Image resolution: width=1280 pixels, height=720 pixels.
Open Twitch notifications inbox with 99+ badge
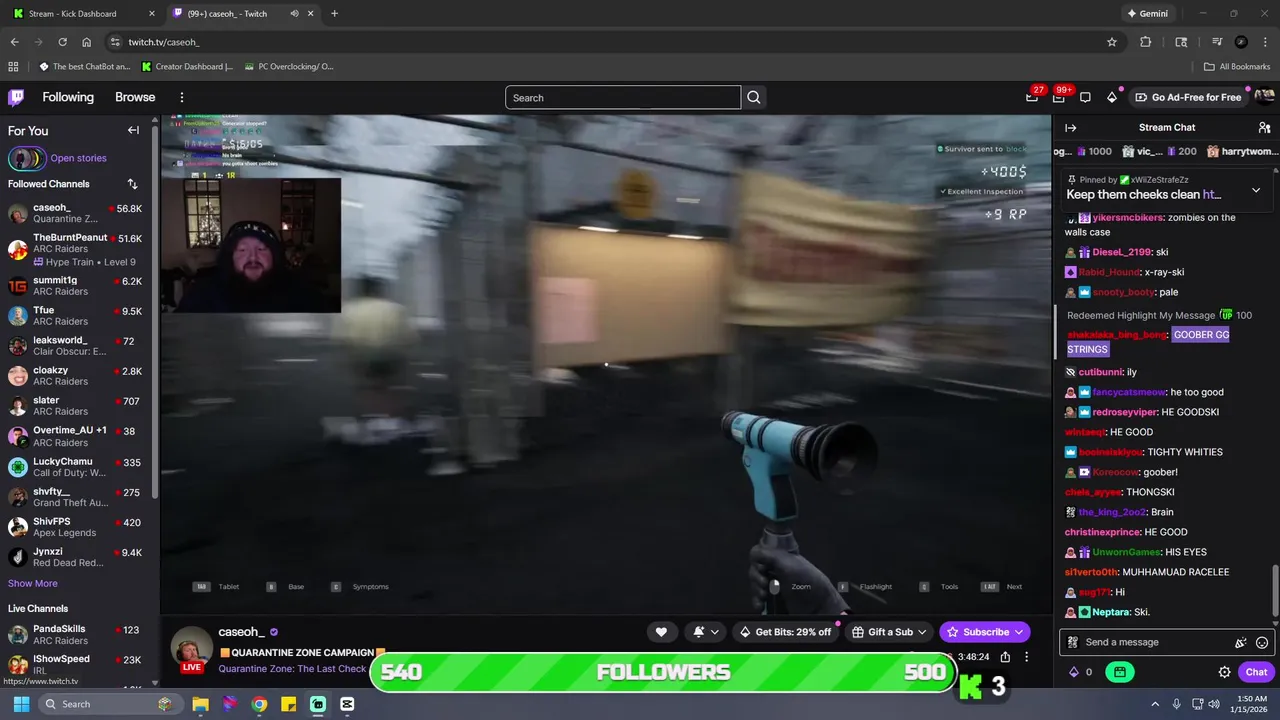pyautogui.click(x=1059, y=97)
